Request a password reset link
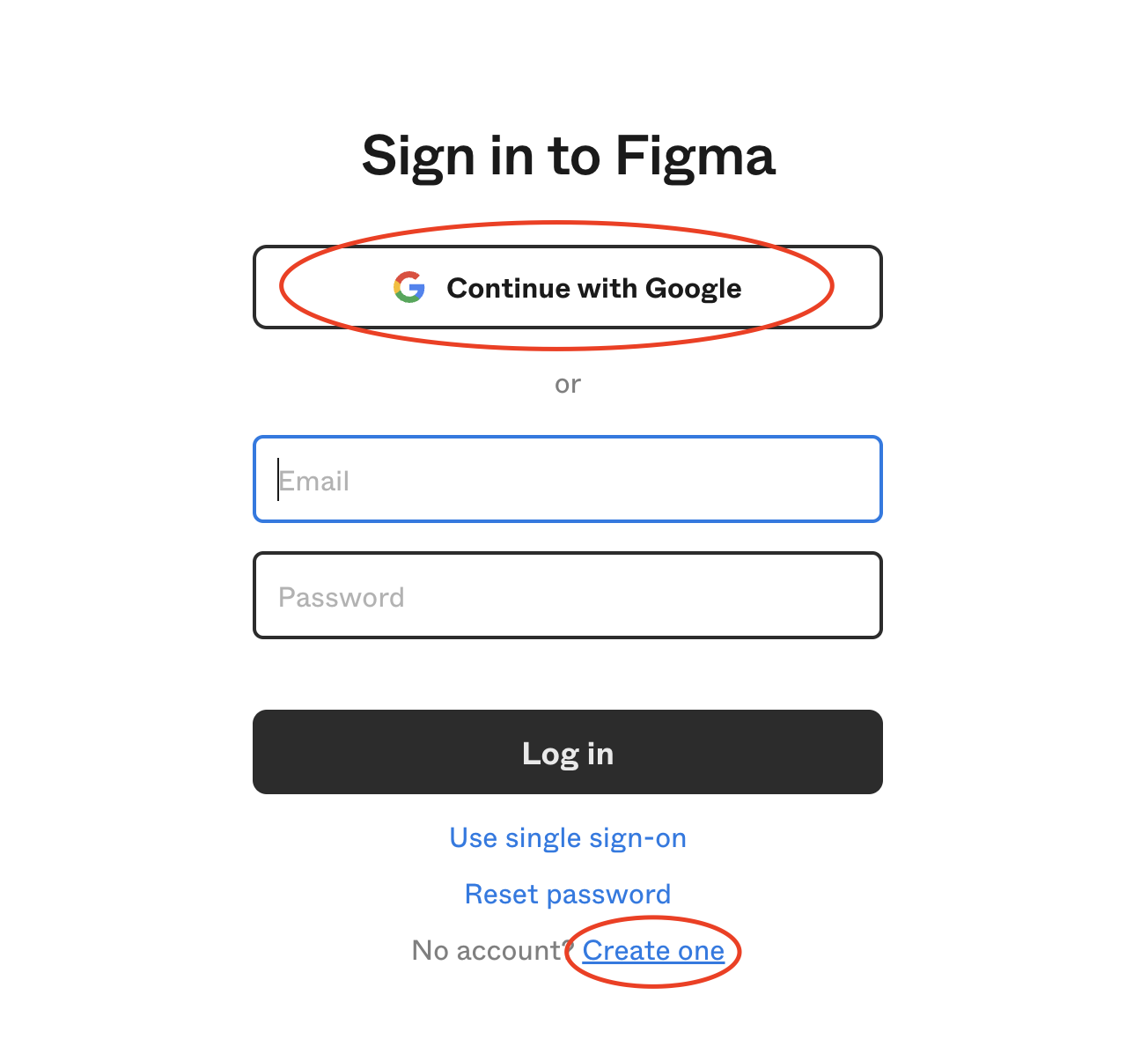1148x1039 pixels. (x=568, y=894)
